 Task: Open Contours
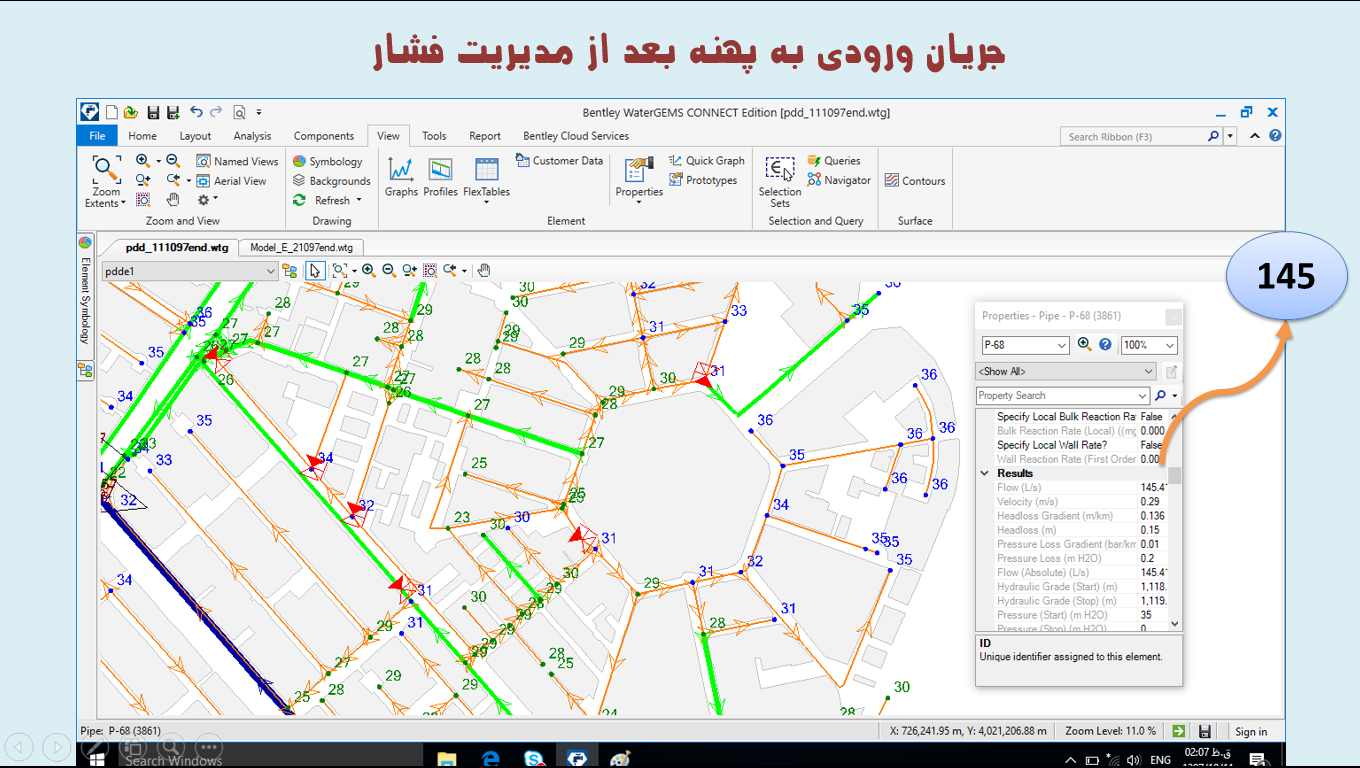914,181
